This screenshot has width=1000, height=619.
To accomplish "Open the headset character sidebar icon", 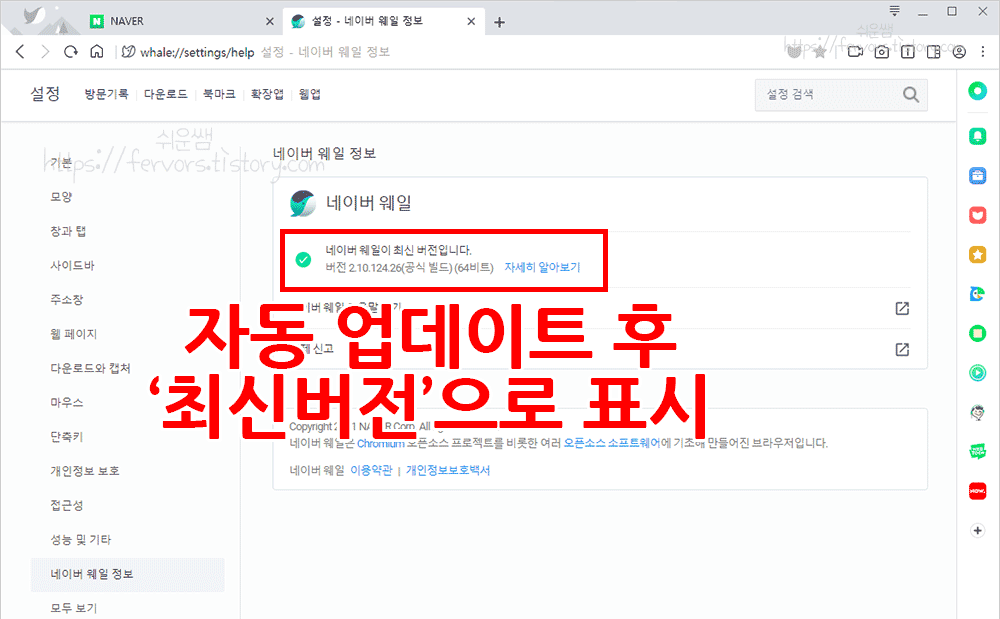I will coord(978,412).
